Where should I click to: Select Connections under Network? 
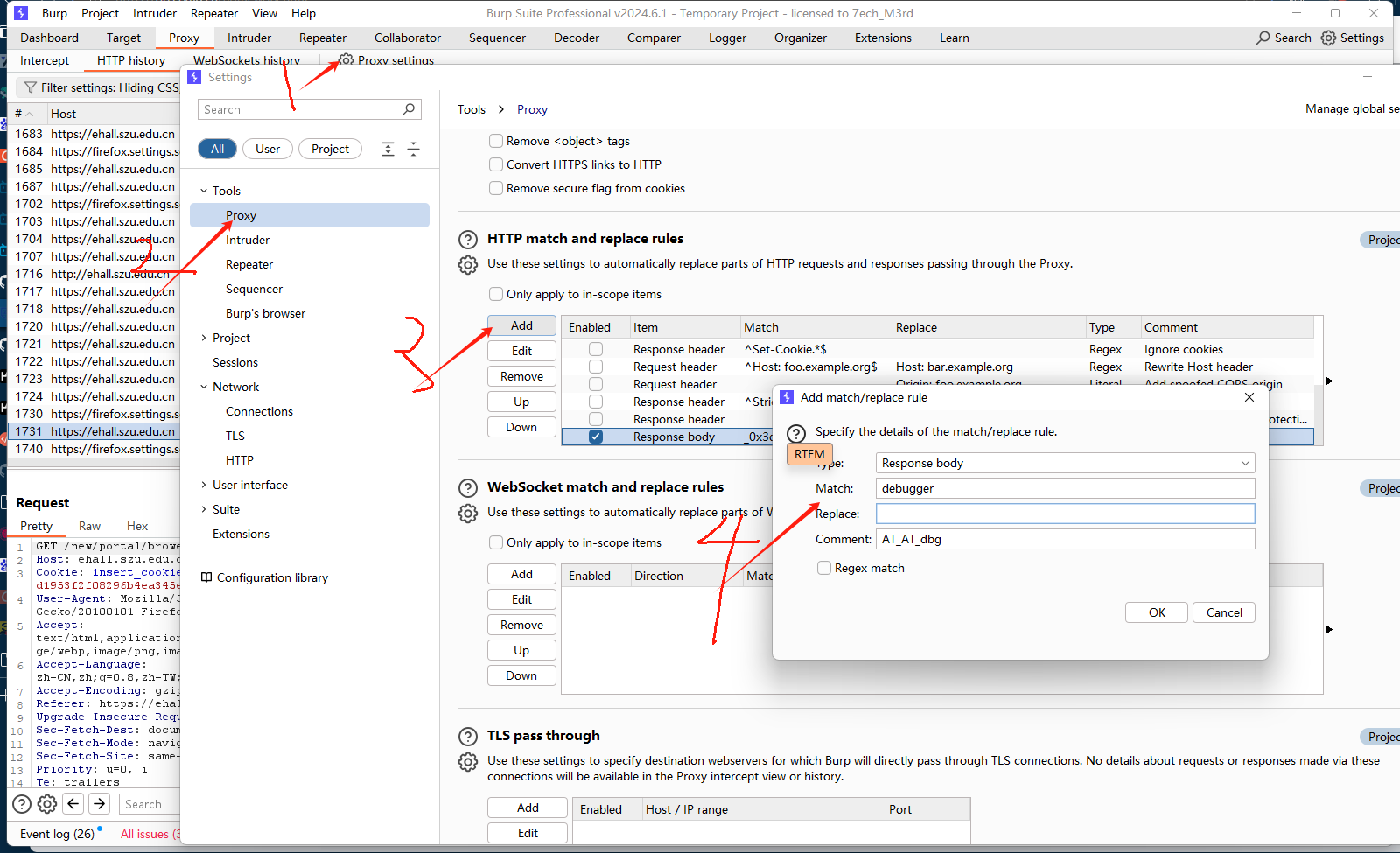coord(259,411)
